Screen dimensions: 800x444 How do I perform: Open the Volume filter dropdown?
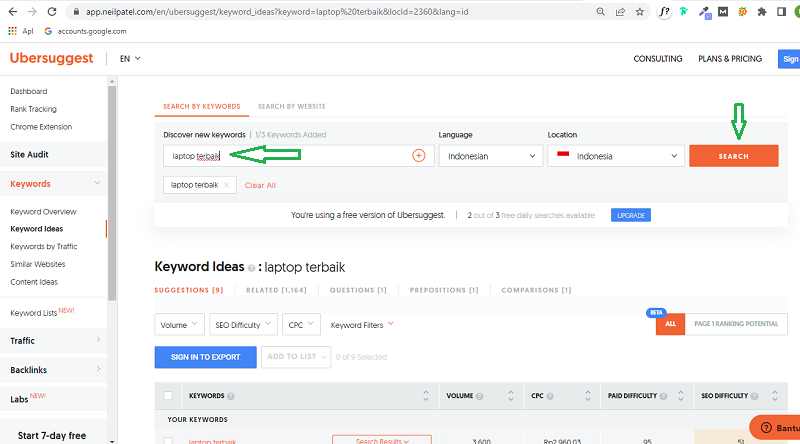click(180, 325)
